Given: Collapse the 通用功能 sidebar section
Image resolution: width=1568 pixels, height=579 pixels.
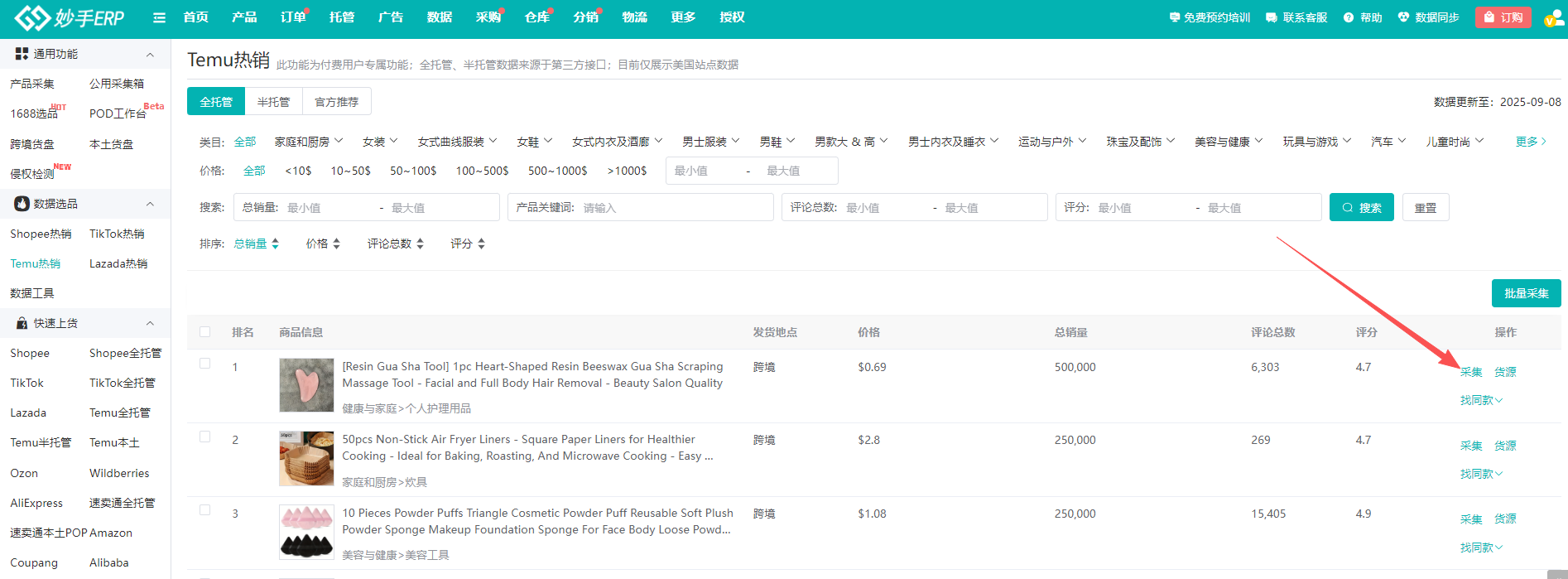Looking at the screenshot, I should click(150, 54).
